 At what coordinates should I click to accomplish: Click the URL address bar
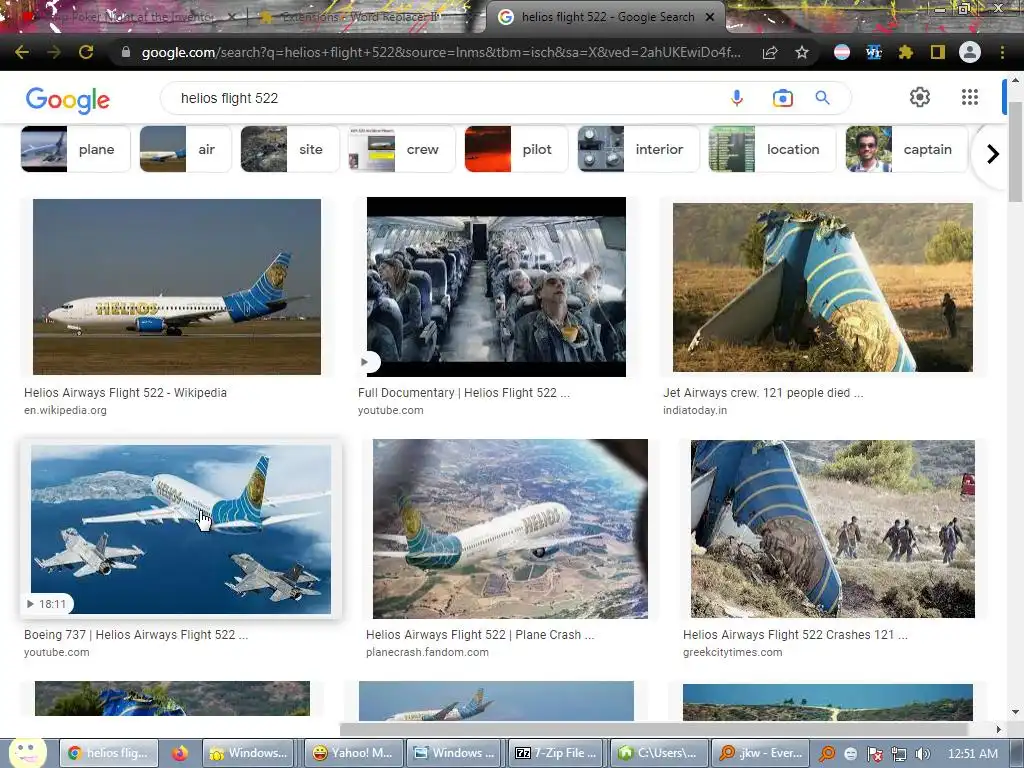(x=441, y=52)
